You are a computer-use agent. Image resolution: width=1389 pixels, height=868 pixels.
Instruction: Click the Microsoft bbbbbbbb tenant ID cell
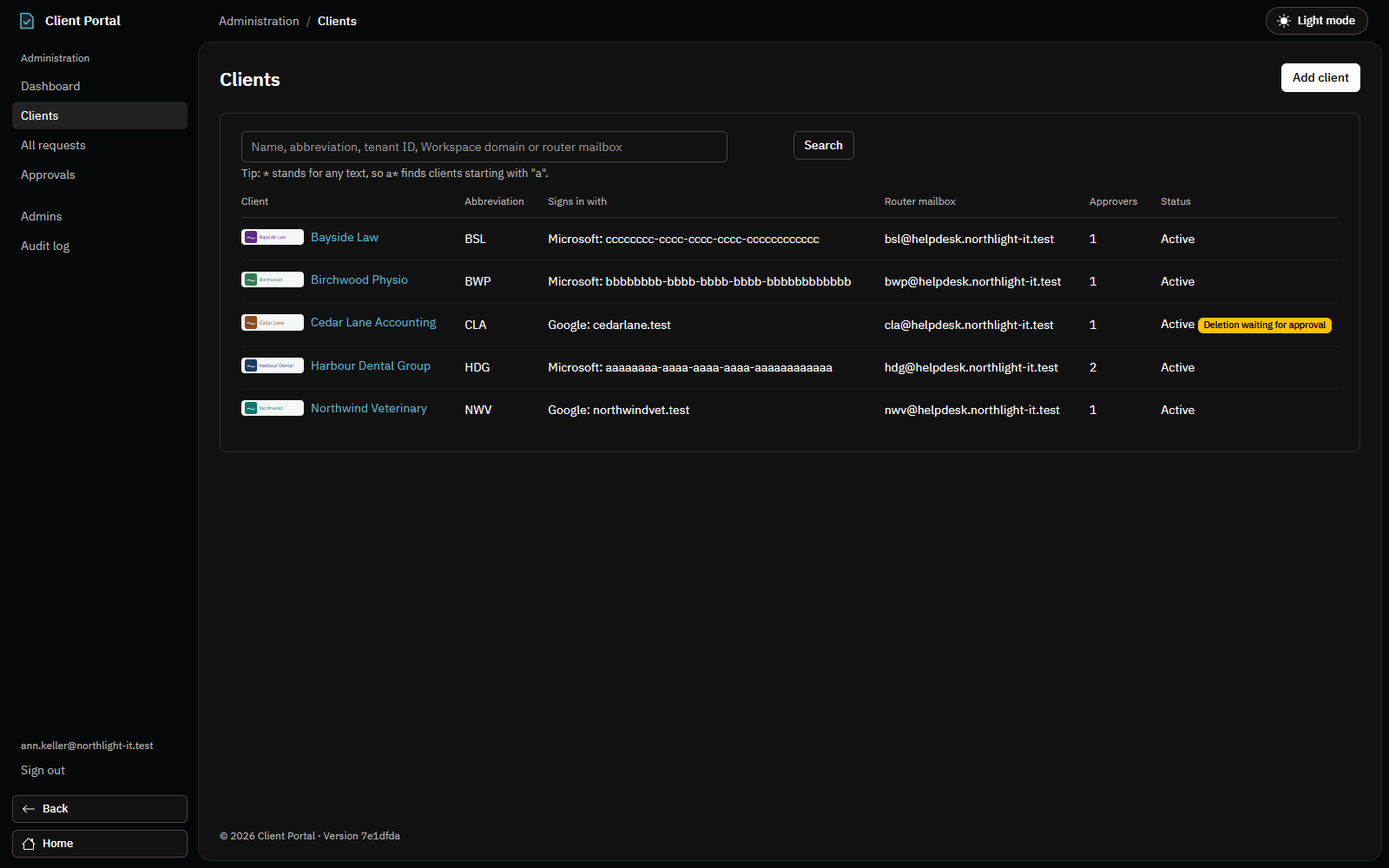pyautogui.click(x=700, y=281)
